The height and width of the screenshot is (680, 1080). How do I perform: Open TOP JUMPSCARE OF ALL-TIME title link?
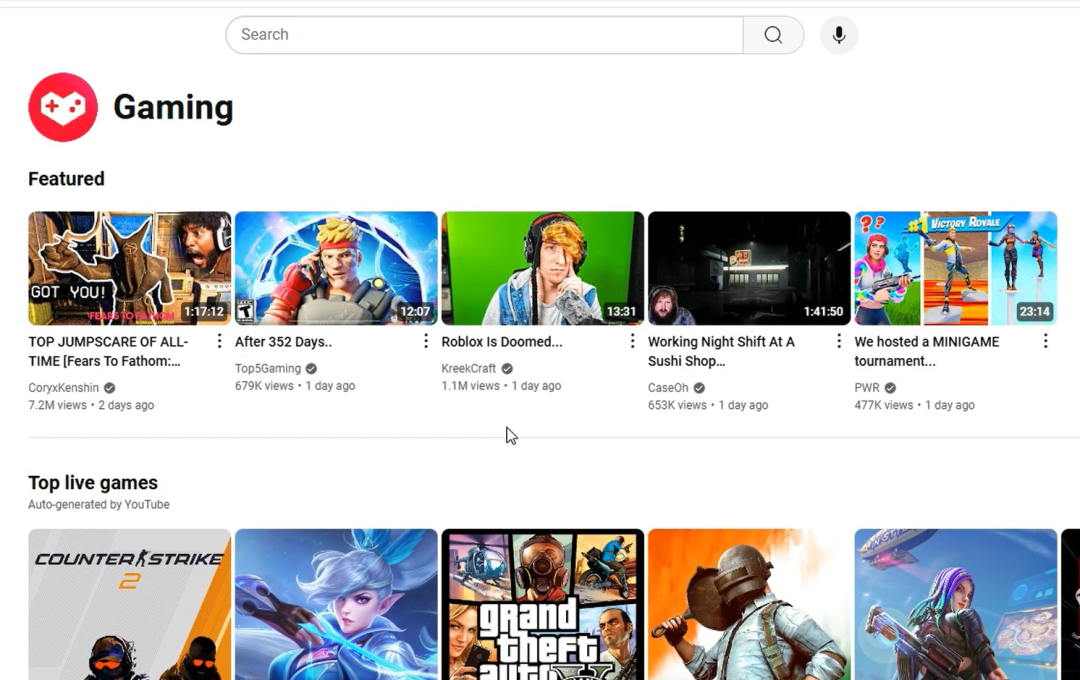(108, 351)
